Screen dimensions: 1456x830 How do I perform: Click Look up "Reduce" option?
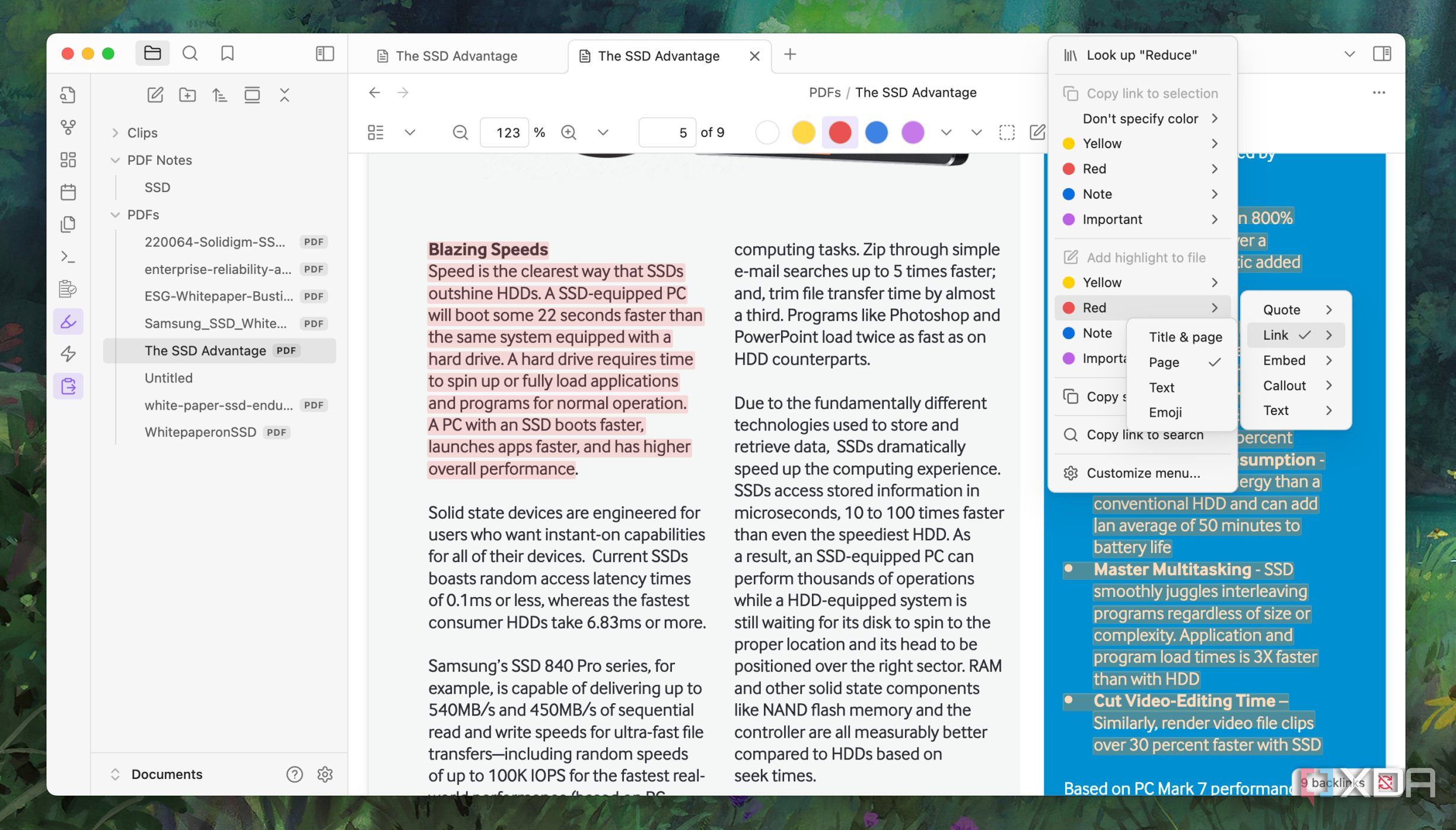click(1141, 55)
